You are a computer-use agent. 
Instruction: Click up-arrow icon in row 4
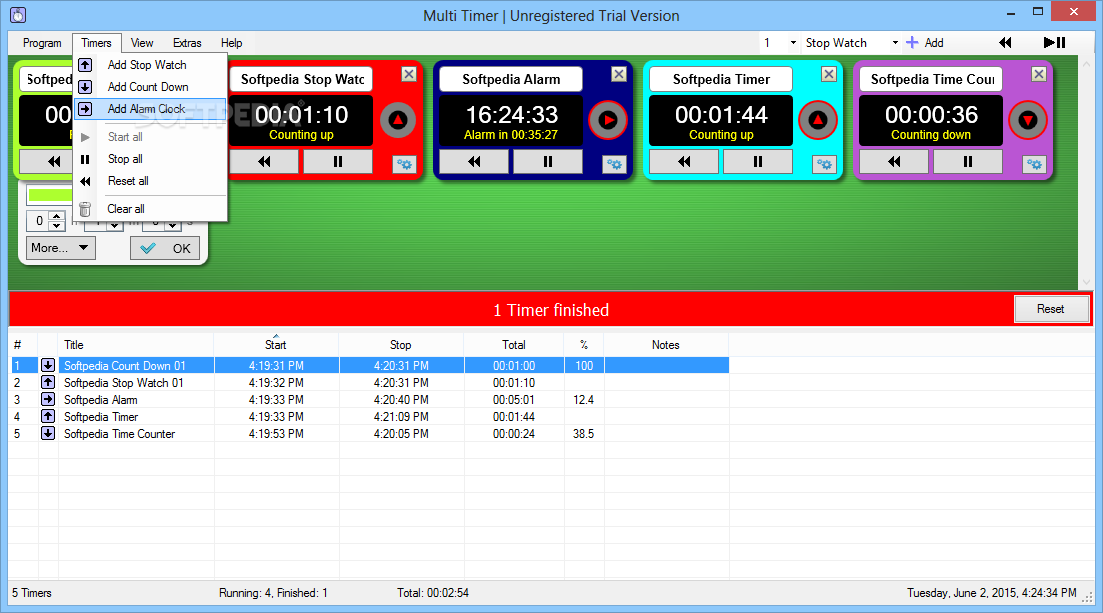point(48,416)
